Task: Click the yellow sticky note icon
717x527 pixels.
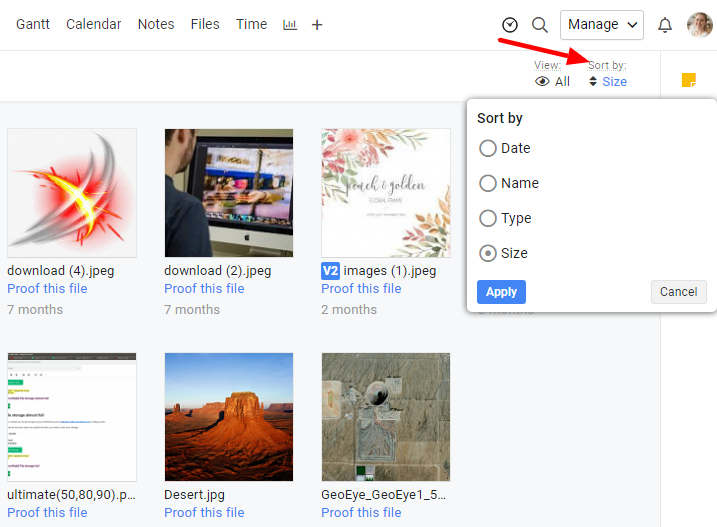Action: pyautogui.click(x=689, y=80)
